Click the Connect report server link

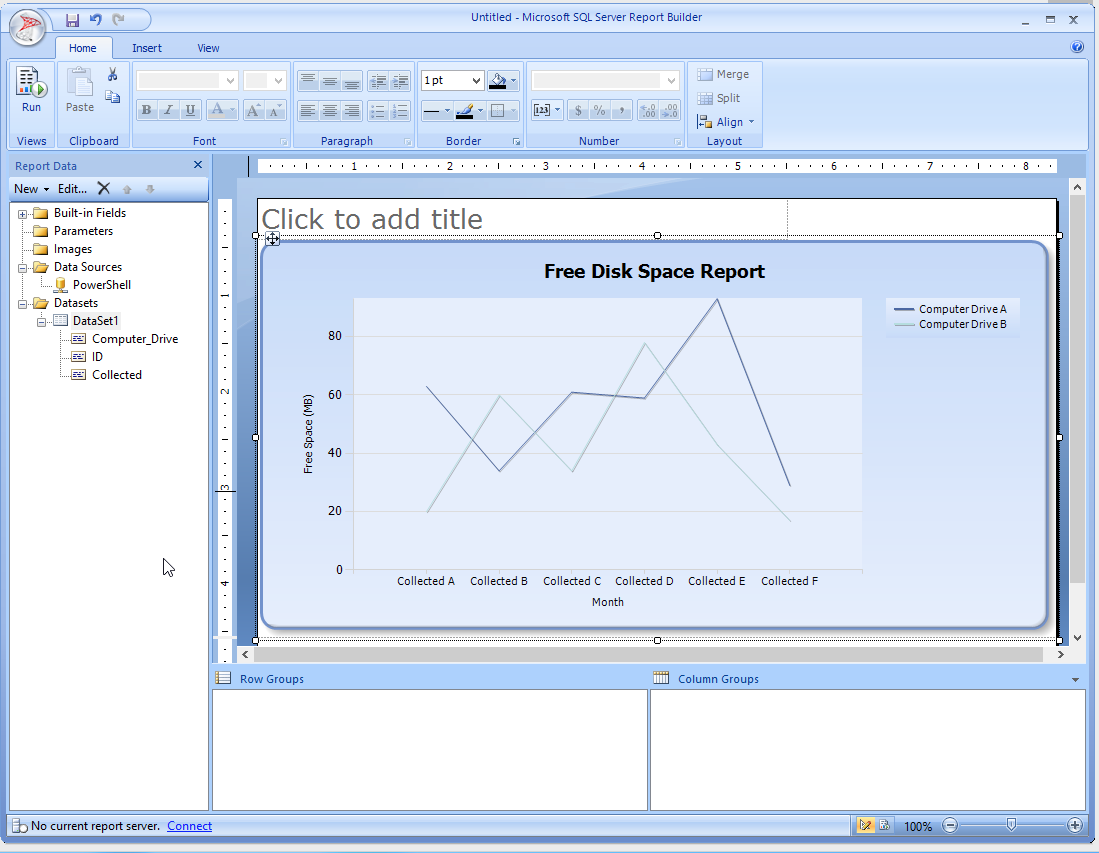pyautogui.click(x=189, y=826)
